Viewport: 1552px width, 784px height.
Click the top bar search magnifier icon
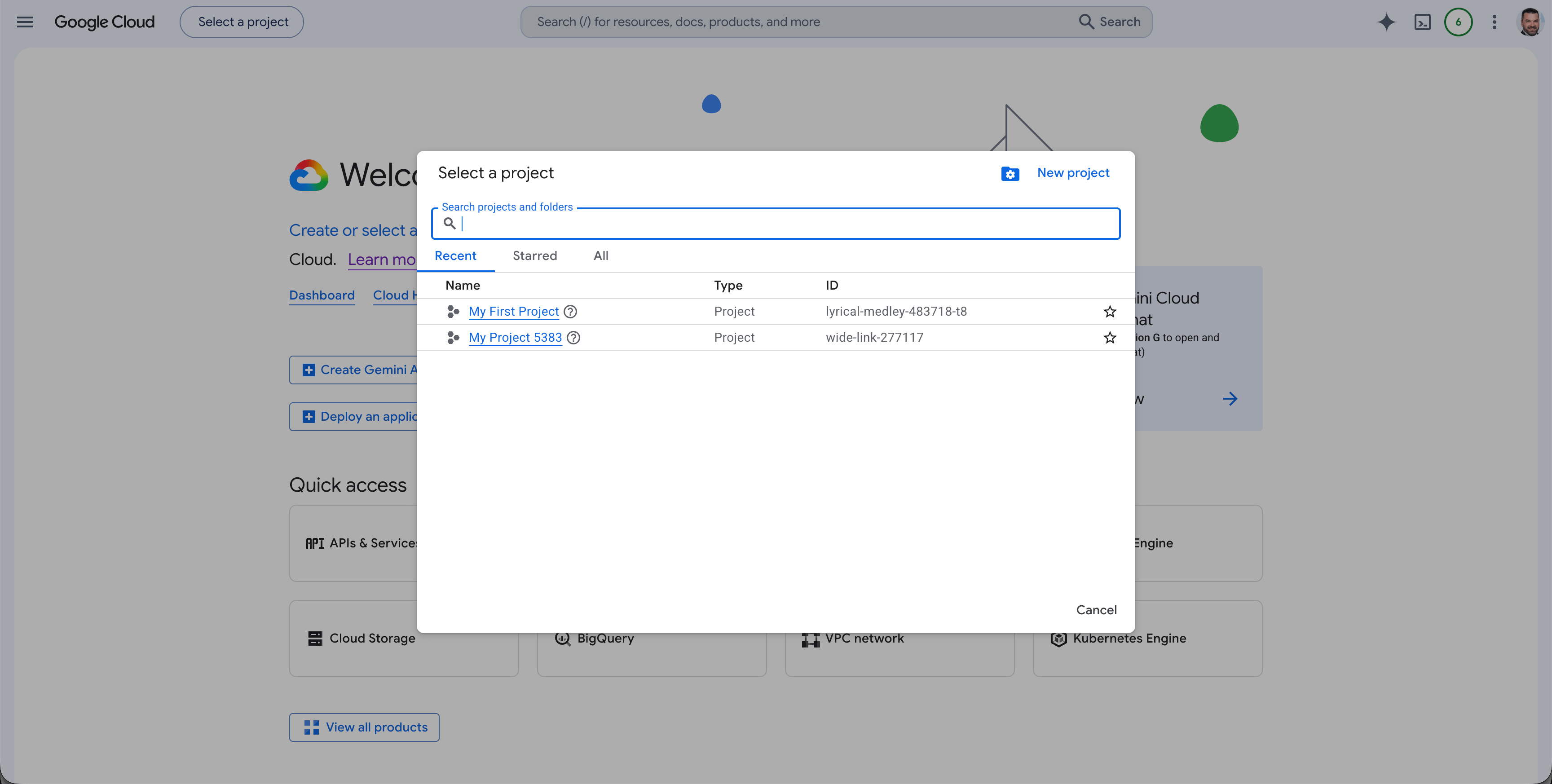point(1086,22)
